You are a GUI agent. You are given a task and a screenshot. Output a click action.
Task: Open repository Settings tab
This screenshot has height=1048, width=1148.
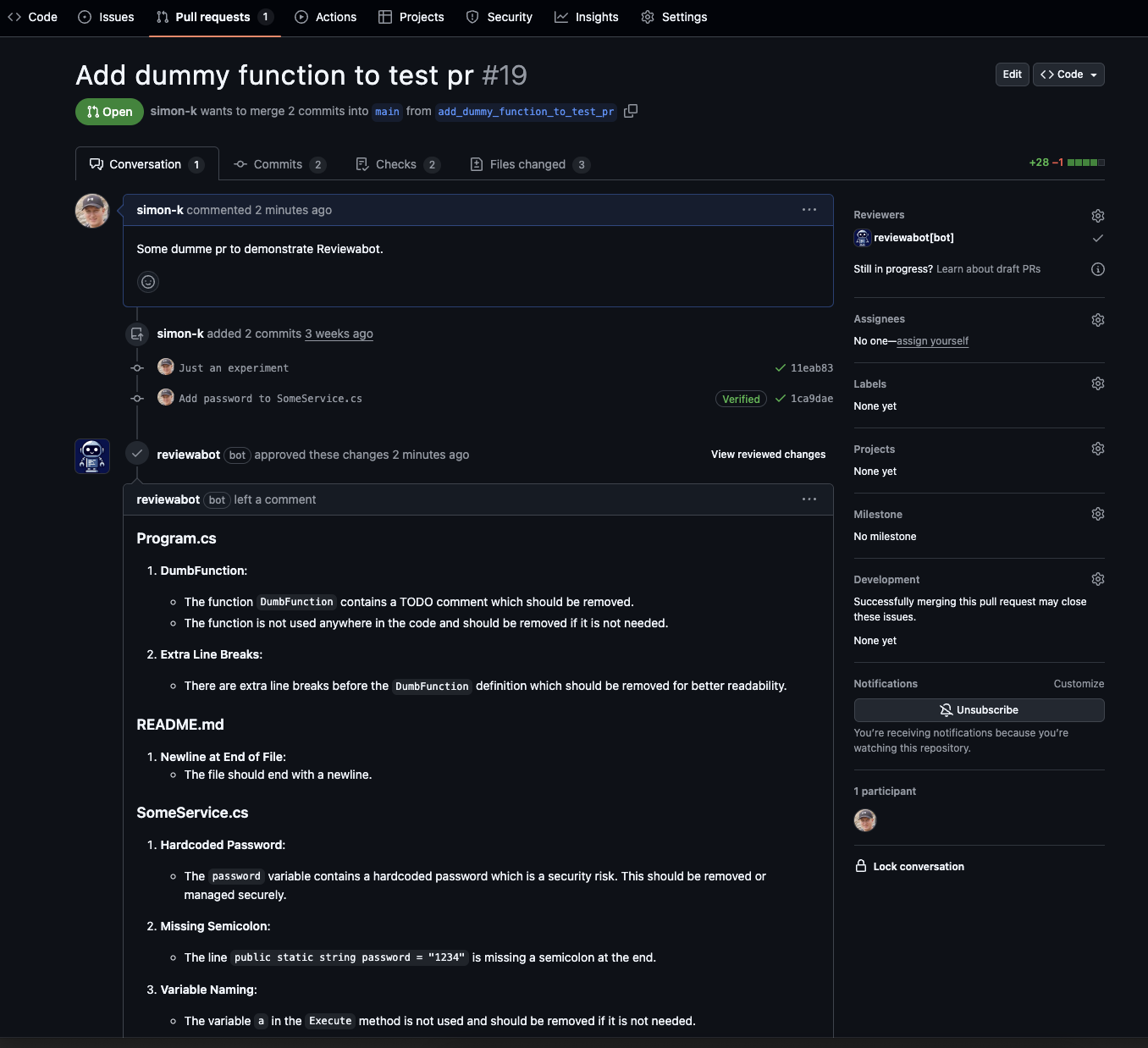tap(674, 17)
